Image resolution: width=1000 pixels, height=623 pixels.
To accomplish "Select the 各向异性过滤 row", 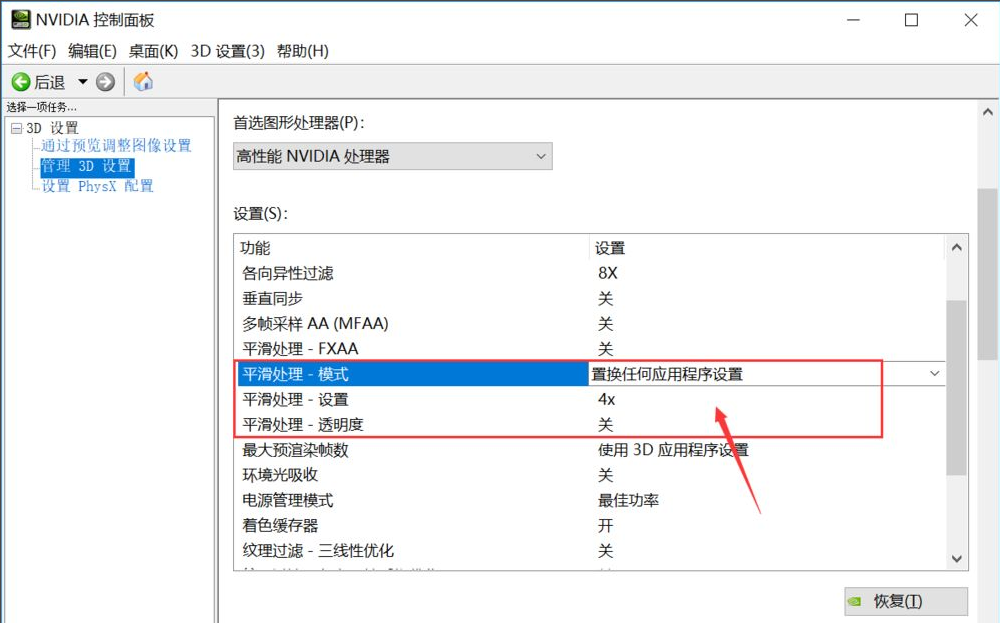I will 590,273.
